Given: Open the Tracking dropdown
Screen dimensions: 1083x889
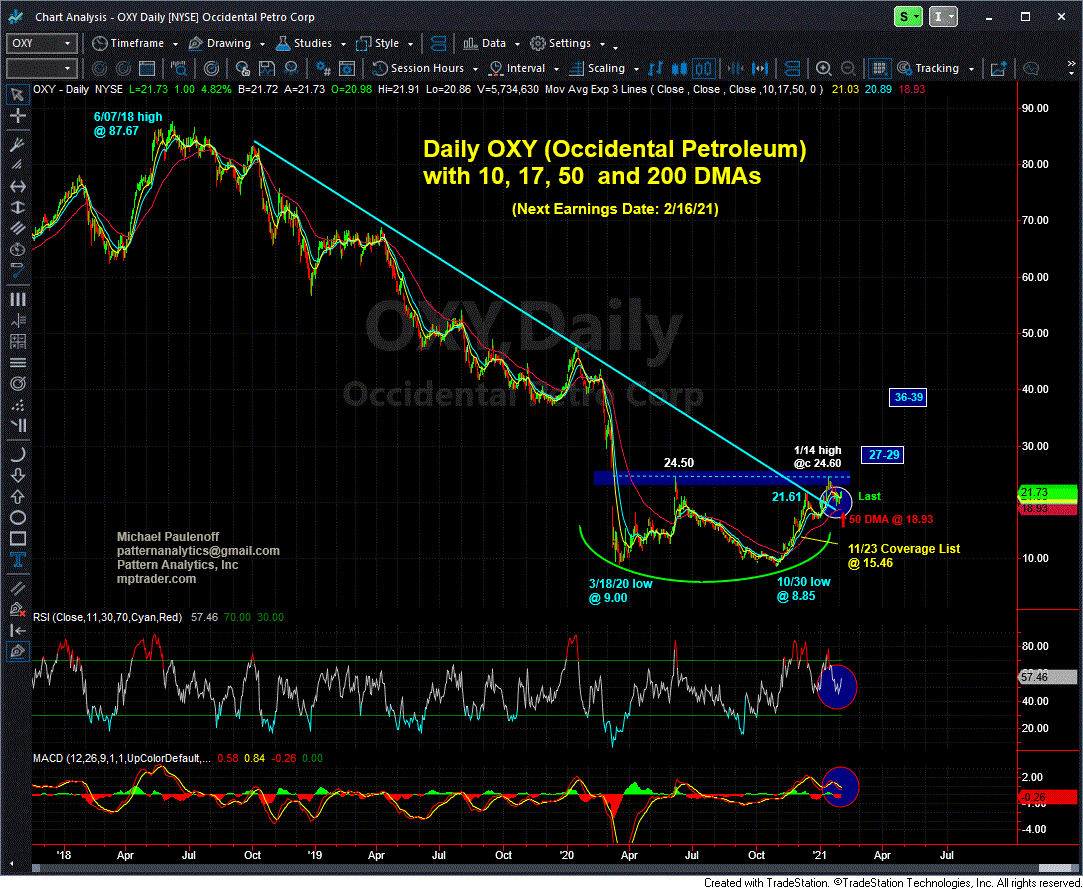Looking at the screenshot, I should [935, 68].
